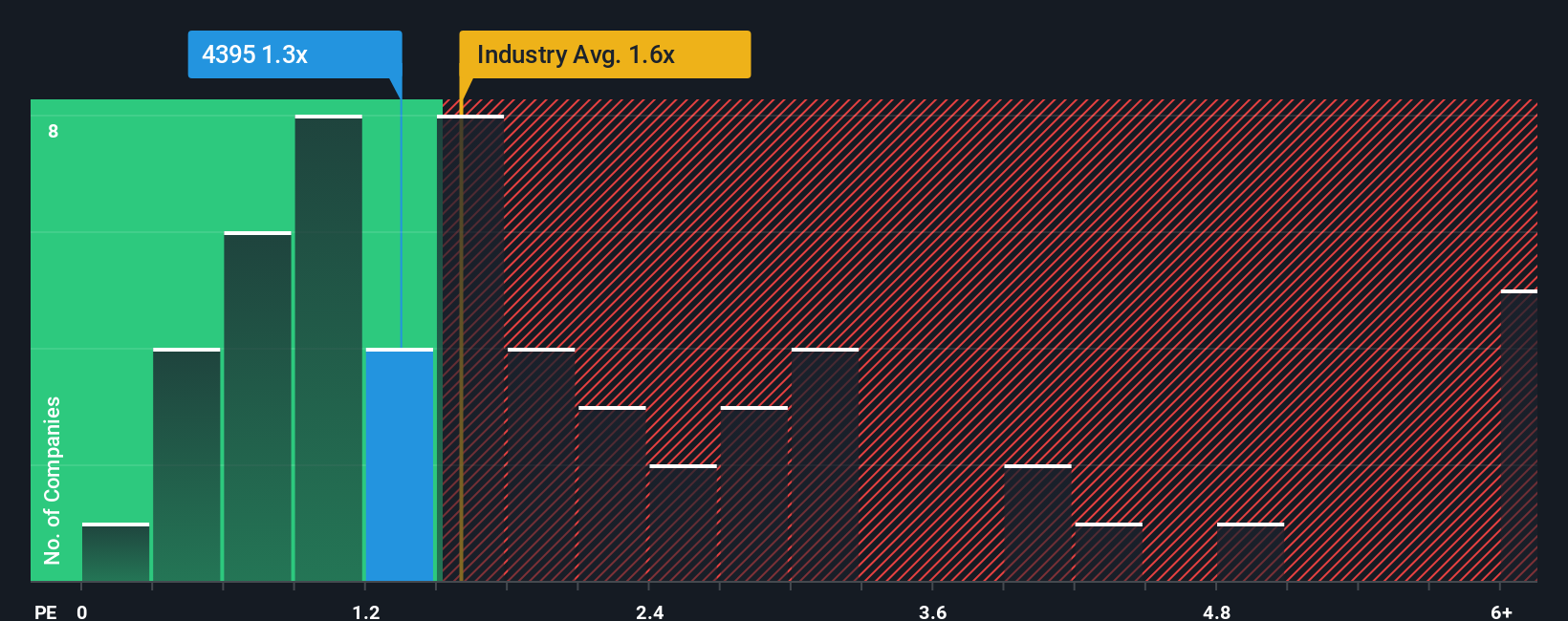Click the 4.8 x-axis tick label
The width and height of the screenshot is (1568, 621).
point(1216,612)
